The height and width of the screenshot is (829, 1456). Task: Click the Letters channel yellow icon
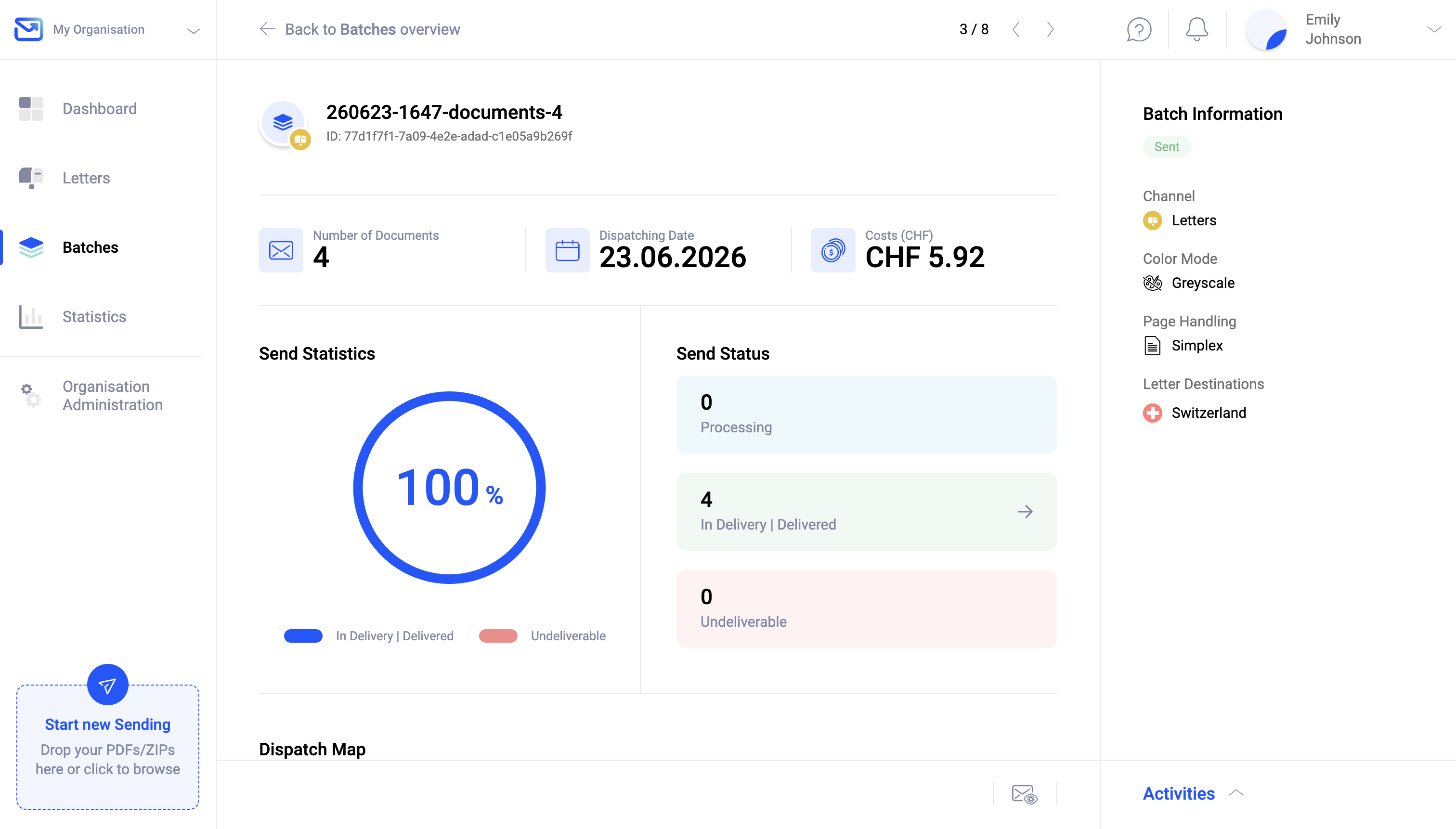click(1153, 220)
